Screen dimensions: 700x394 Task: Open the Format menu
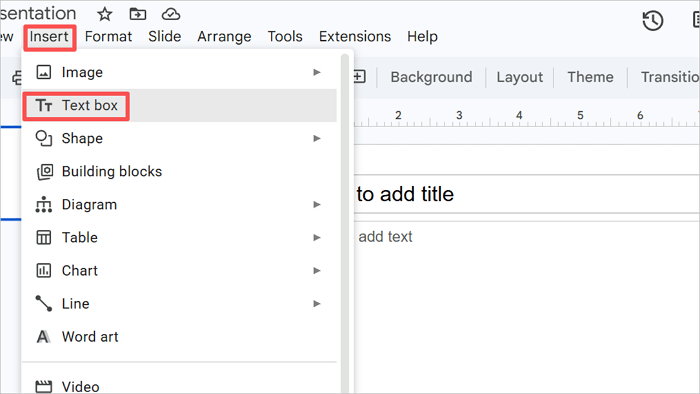108,37
